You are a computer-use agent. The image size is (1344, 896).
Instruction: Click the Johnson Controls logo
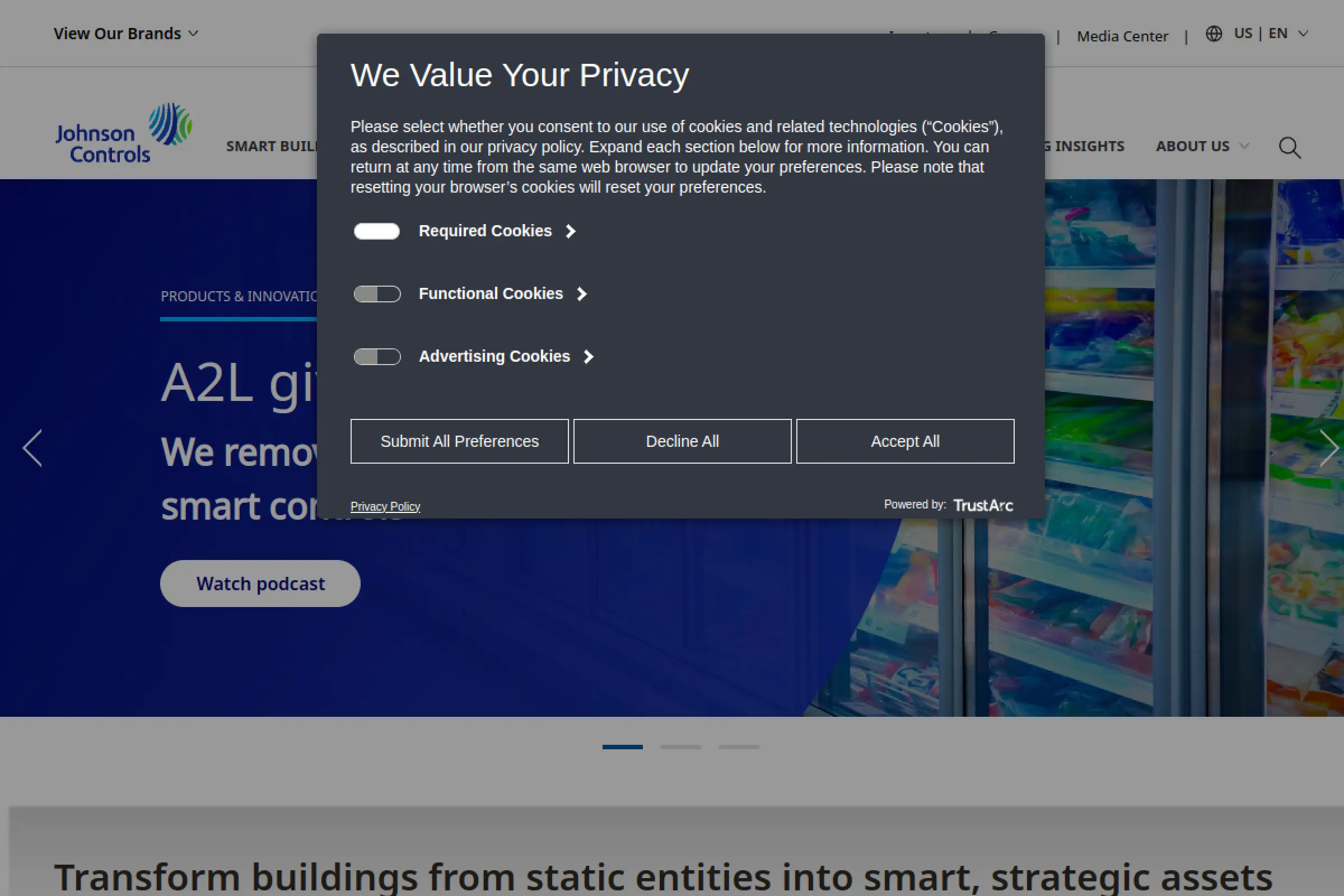pyautogui.click(x=123, y=133)
